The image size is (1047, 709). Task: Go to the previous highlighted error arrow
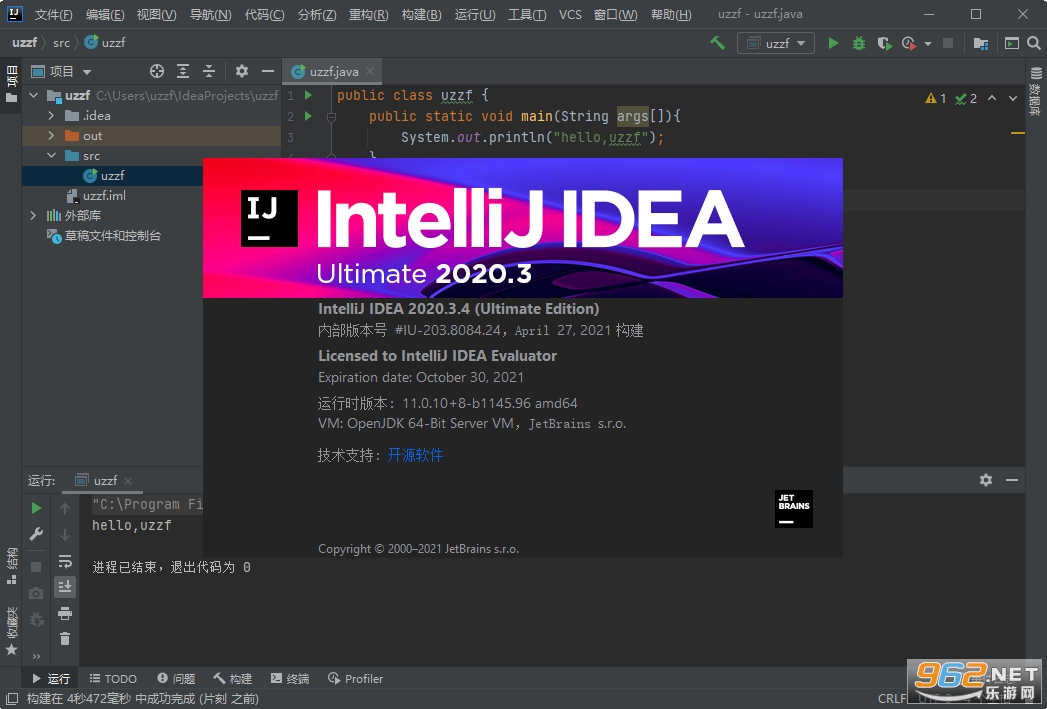[992, 99]
